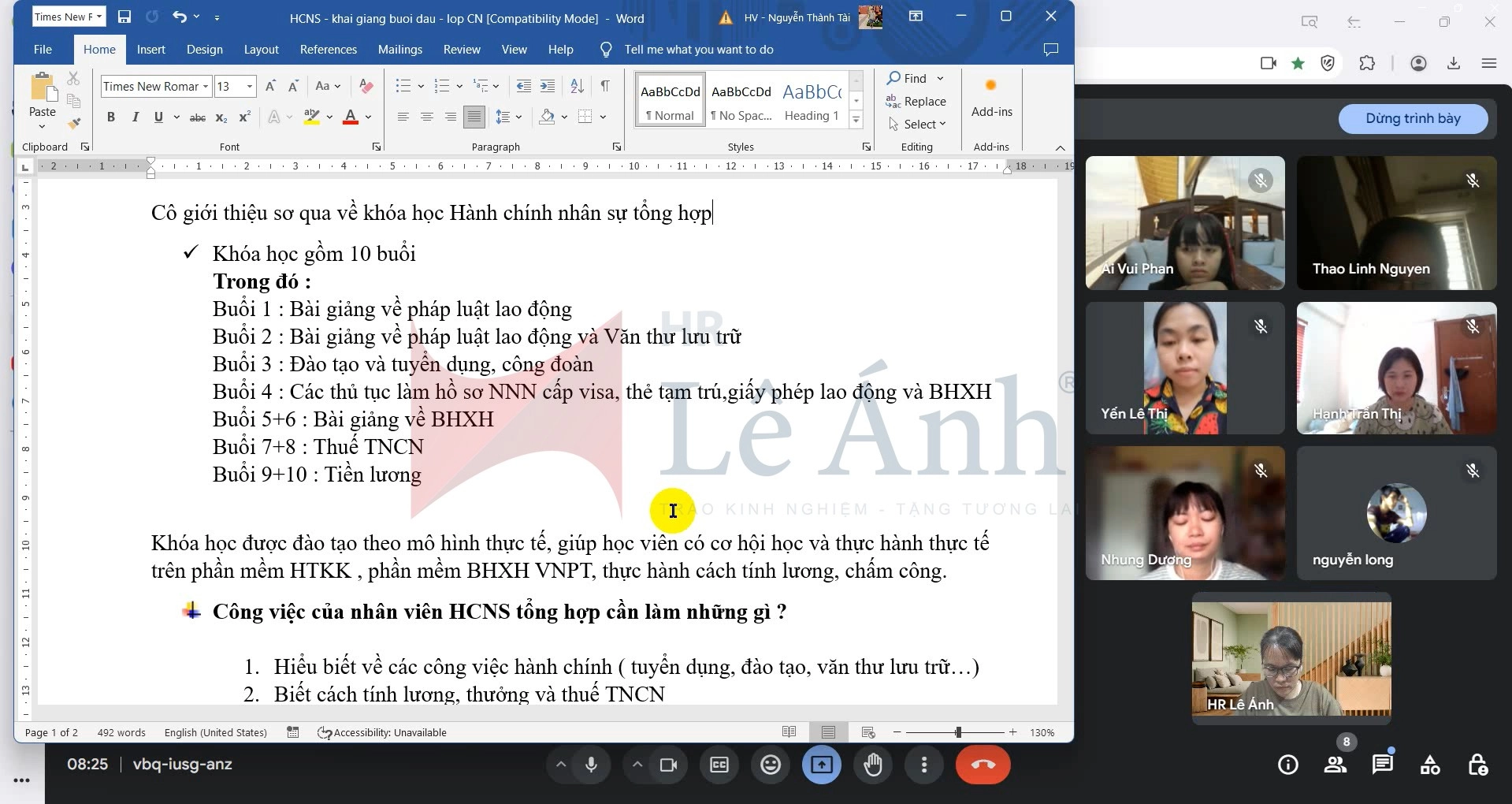Toggle the camera on or off

(x=668, y=765)
